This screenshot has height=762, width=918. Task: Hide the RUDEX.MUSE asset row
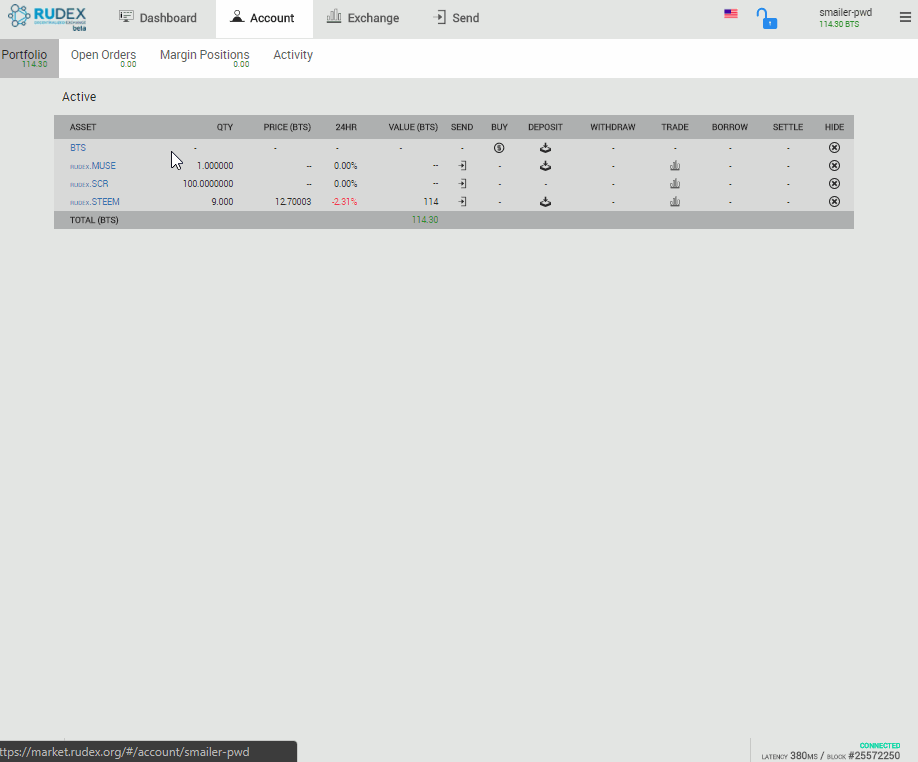834,166
